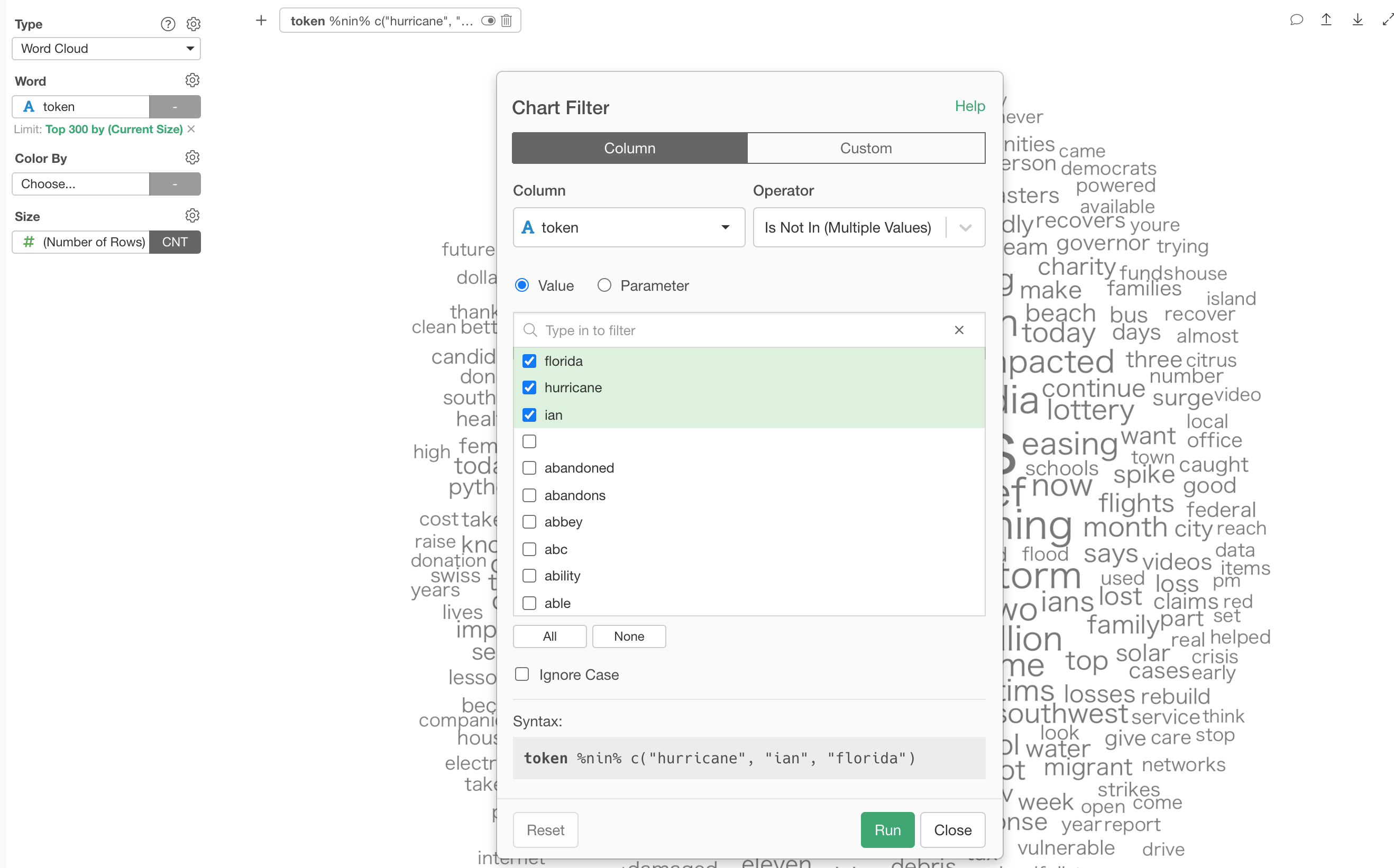Click the Top 300 by Current Size limit
The image size is (1394, 868).
pyautogui.click(x=114, y=129)
